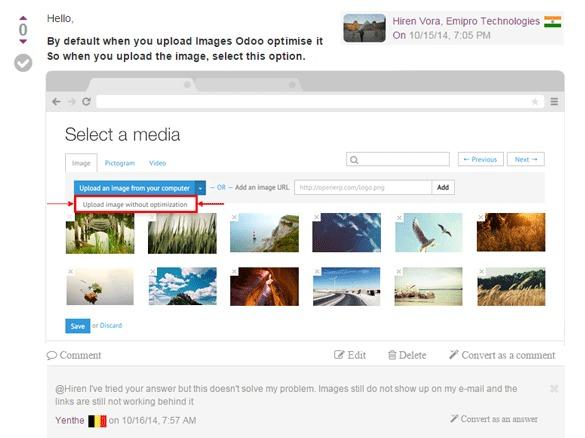Open the browser hamburger menu
Screen dimensions: 585x438
(x=554, y=101)
